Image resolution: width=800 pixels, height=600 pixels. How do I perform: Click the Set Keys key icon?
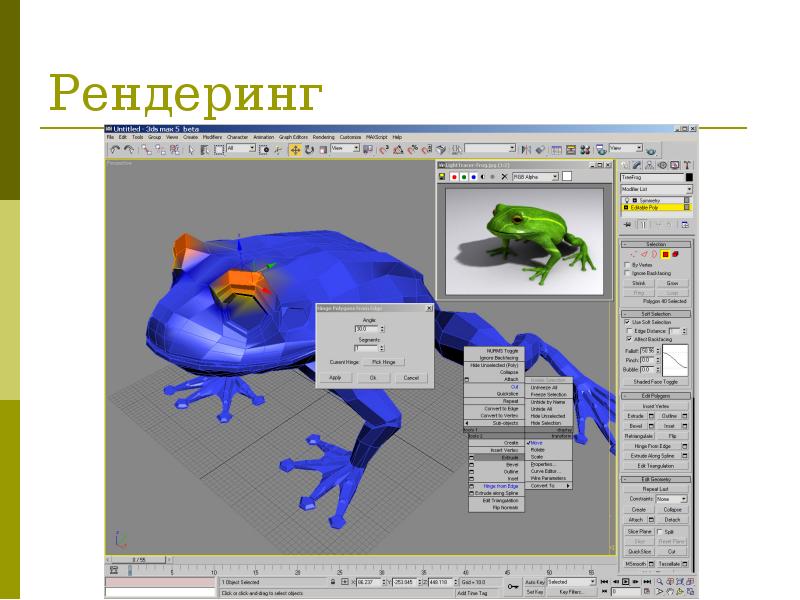(x=512, y=586)
